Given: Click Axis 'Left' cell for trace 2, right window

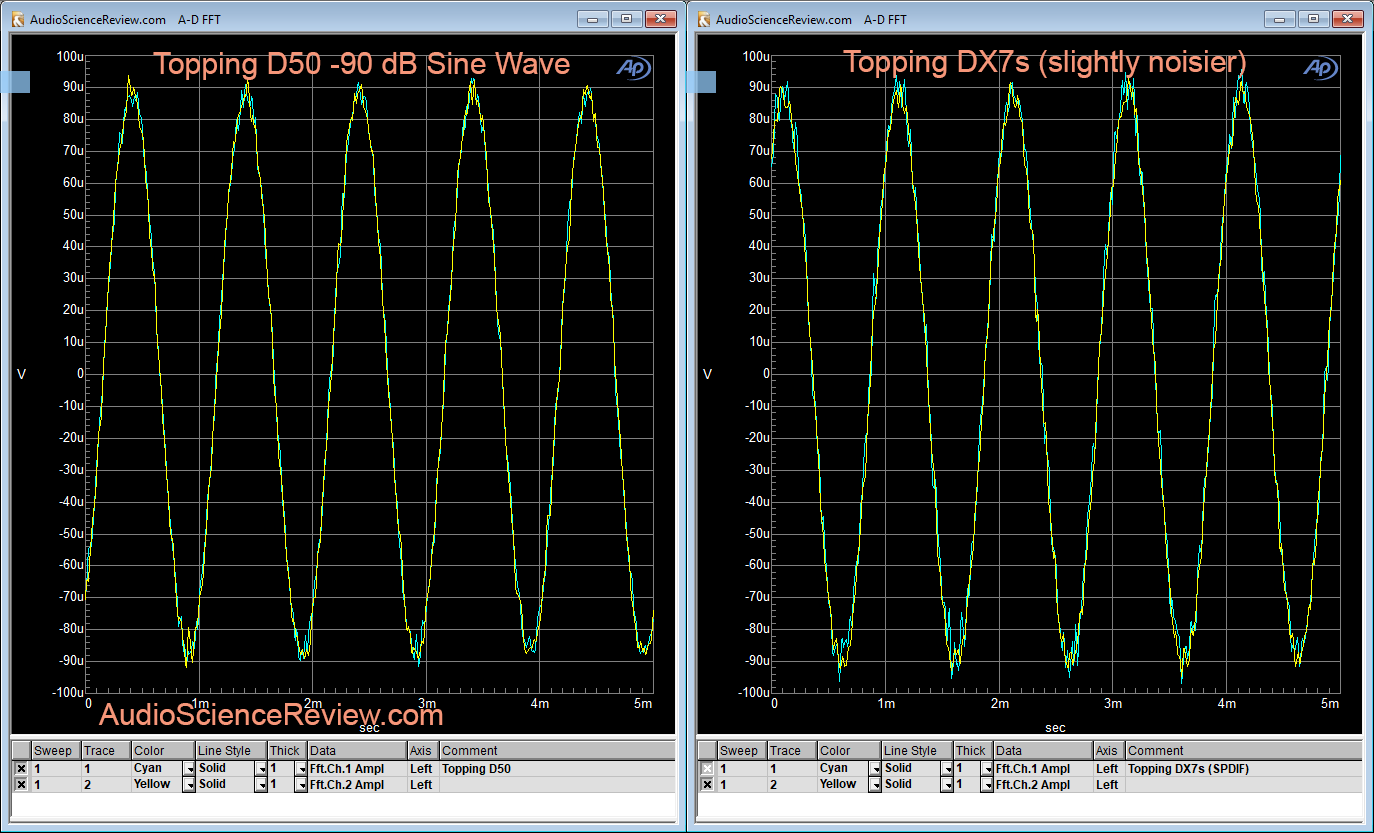Looking at the screenshot, I should pos(1109,785).
